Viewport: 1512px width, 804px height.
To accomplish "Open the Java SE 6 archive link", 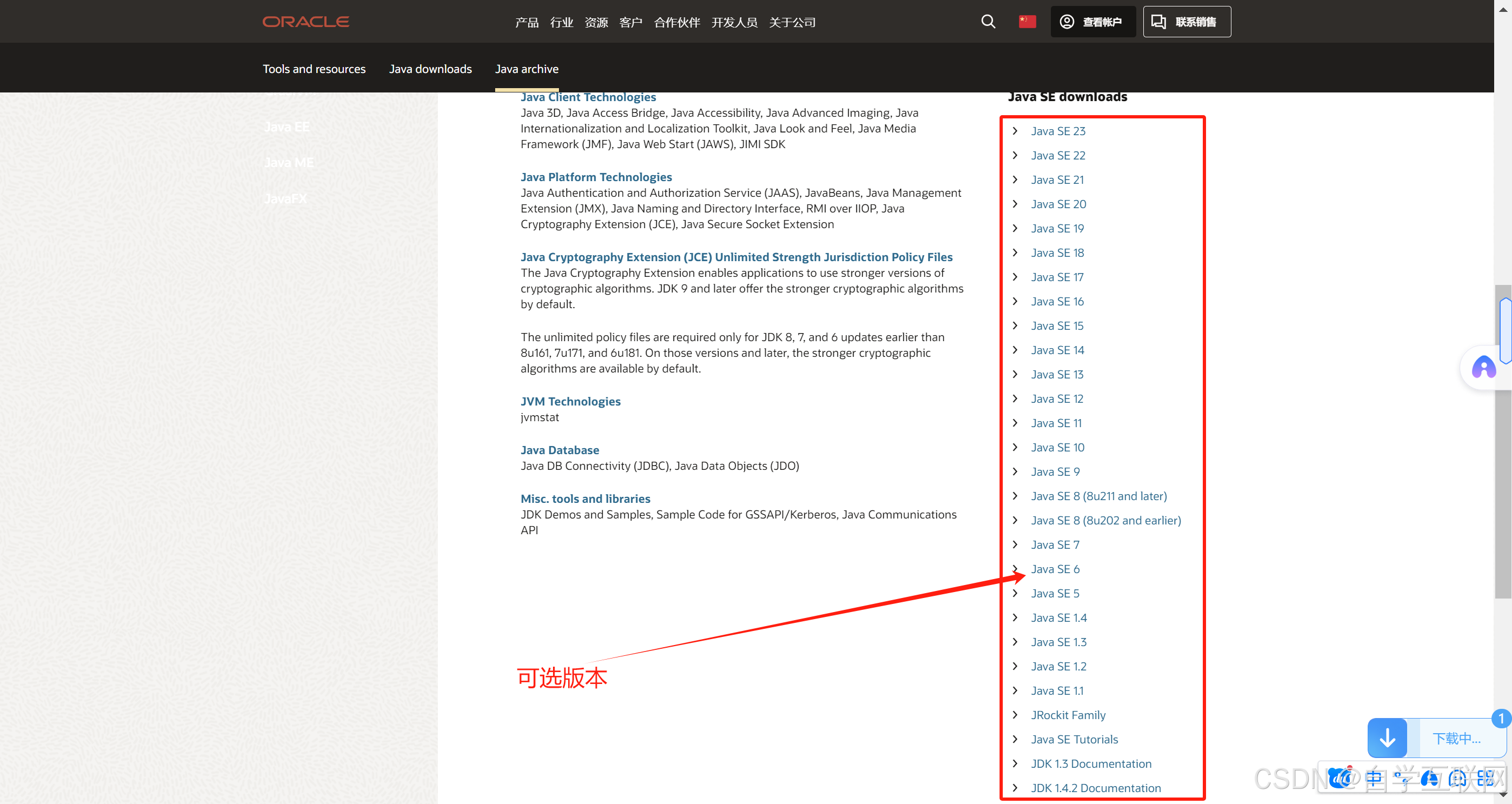I will point(1055,569).
